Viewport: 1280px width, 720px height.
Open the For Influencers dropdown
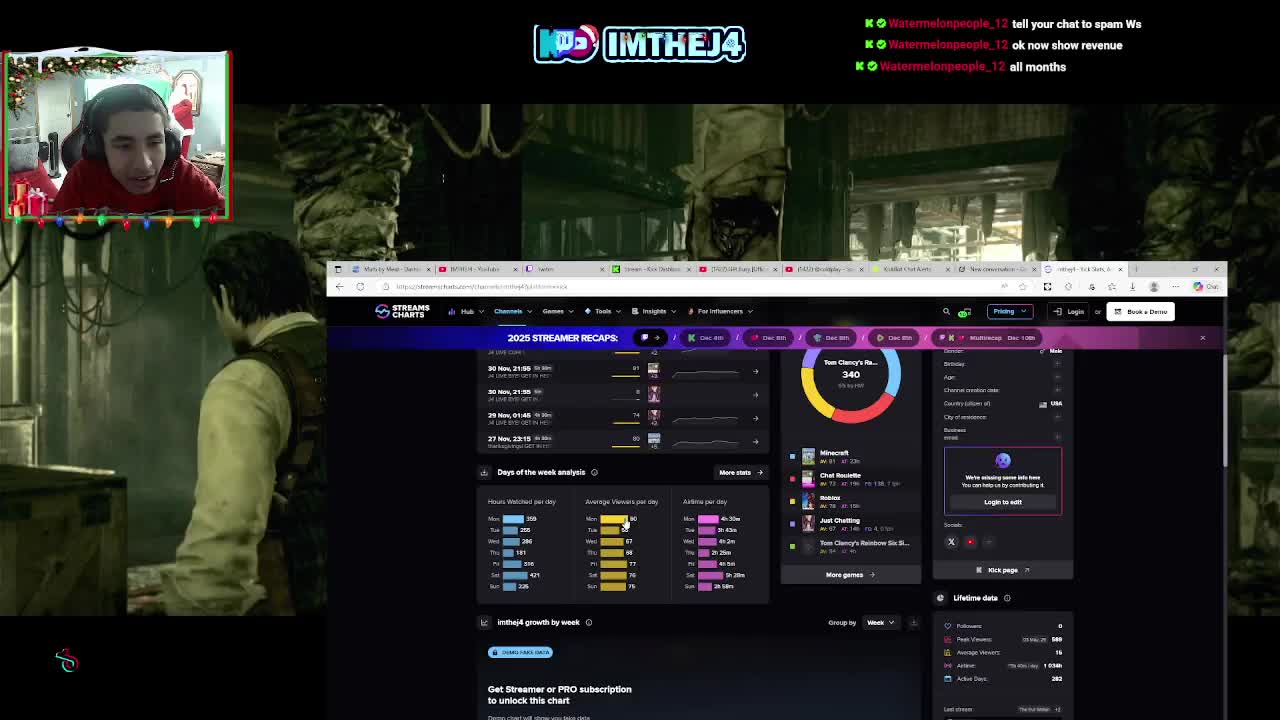point(720,312)
